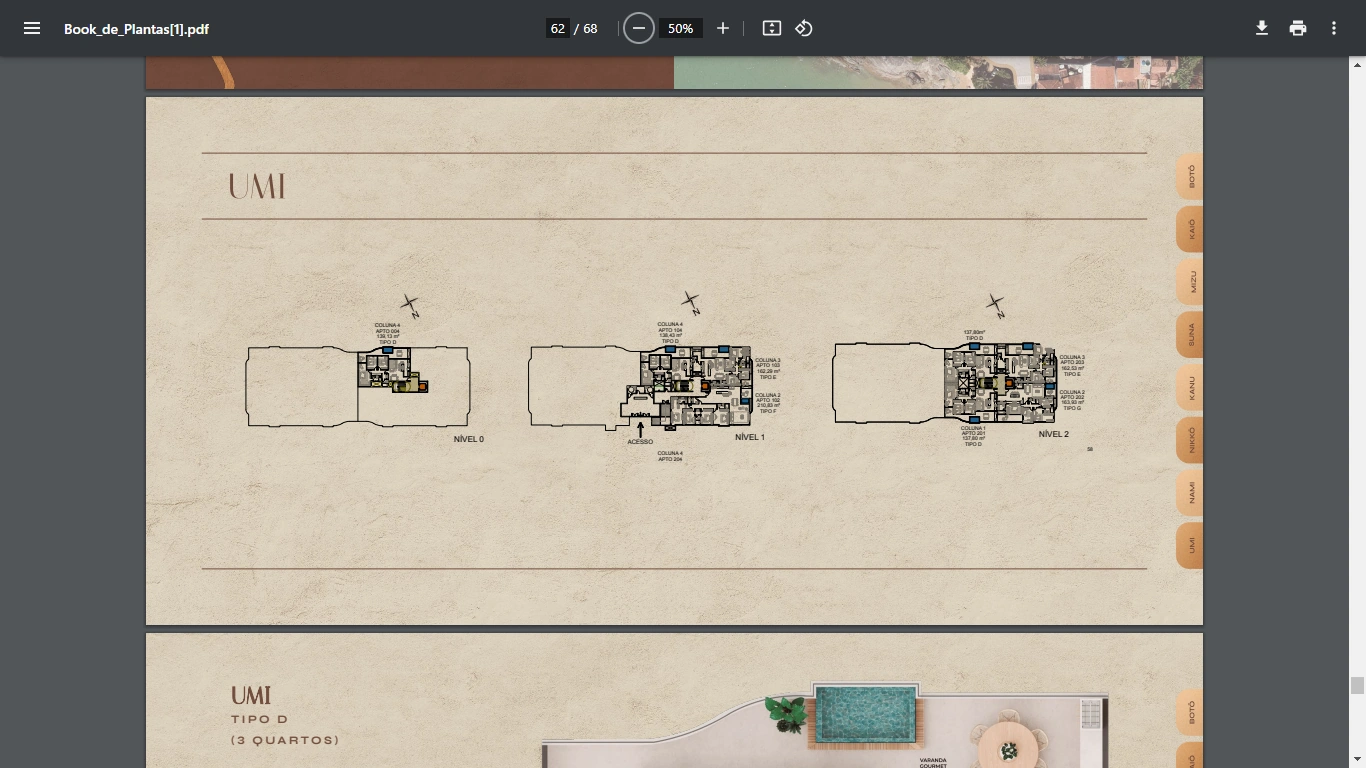Select the KAIÔ side tab
The width and height of the screenshot is (1366, 768).
pyautogui.click(x=1190, y=229)
